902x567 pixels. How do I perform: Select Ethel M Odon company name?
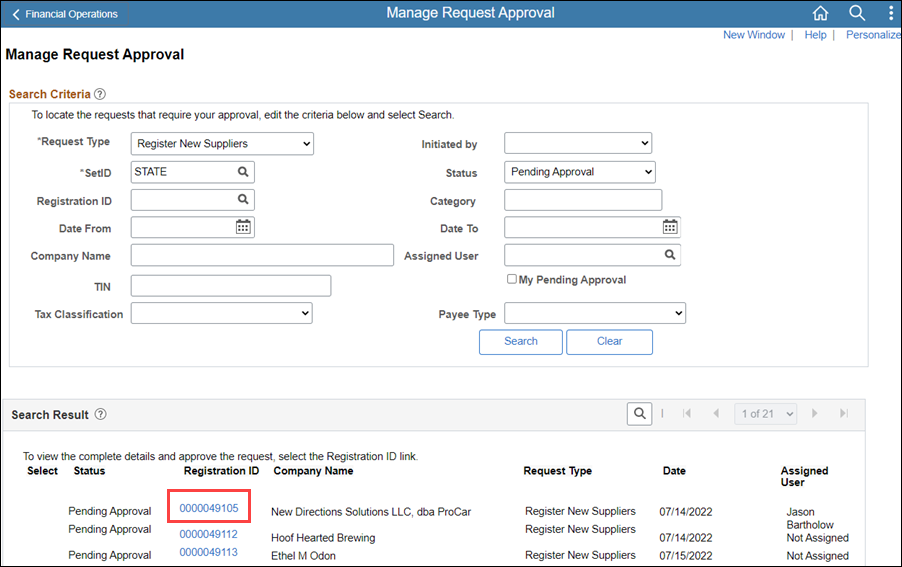(x=303, y=555)
